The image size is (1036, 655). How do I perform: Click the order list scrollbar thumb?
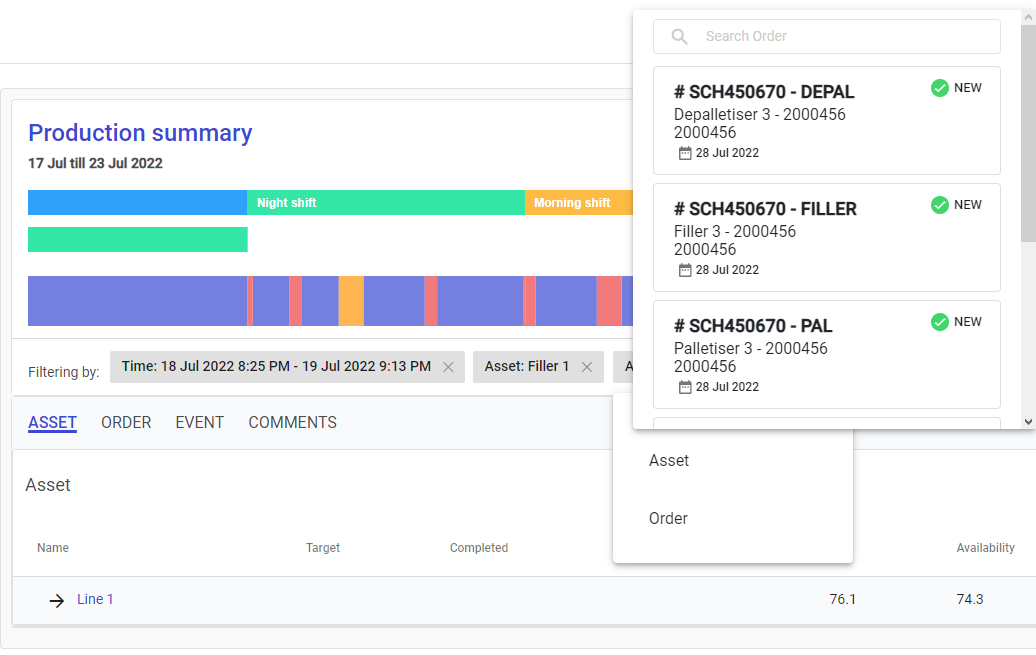(1028, 134)
